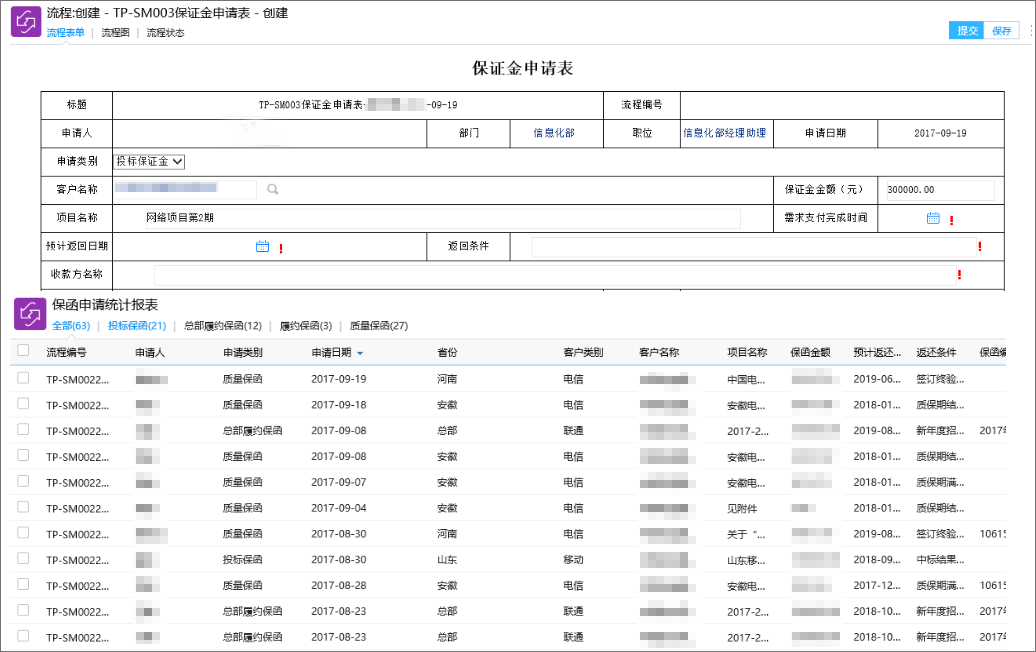Image resolution: width=1036 pixels, height=652 pixels.
Task: Check the 河南 row dated 2017-08-30
Action: pos(23,532)
